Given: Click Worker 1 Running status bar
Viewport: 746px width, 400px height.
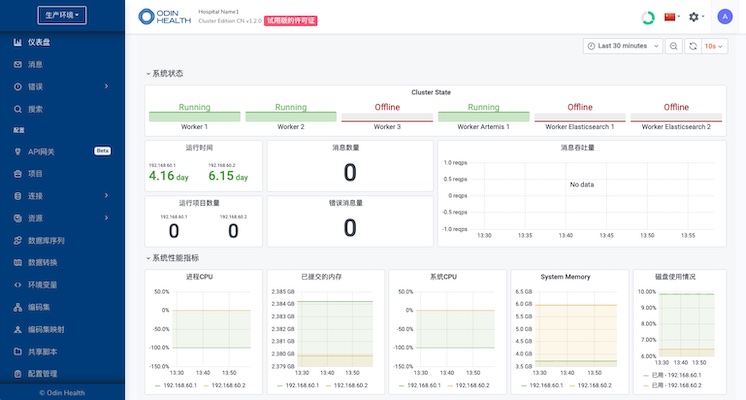Looking at the screenshot, I should click(195, 117).
